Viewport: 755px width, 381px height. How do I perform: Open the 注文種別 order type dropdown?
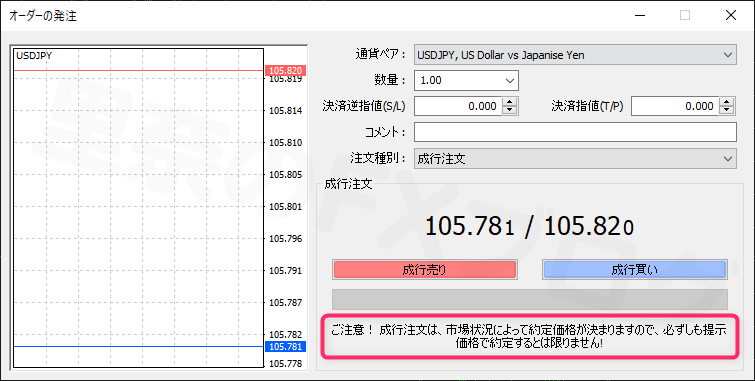pos(575,158)
